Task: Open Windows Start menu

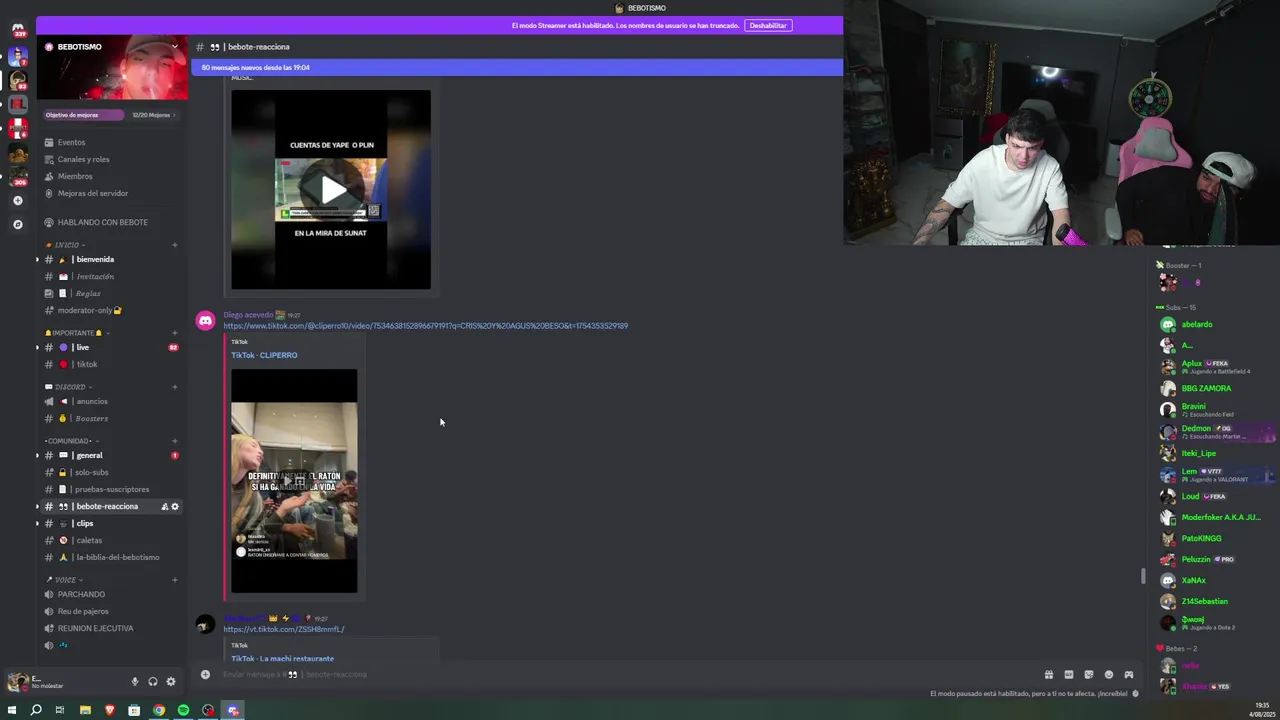Action: click(x=12, y=710)
